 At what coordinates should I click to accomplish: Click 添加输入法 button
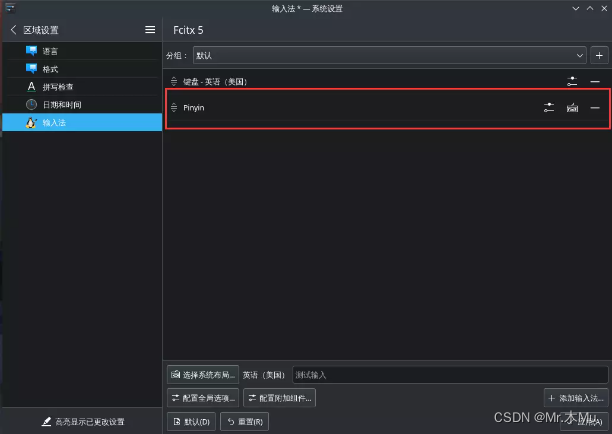click(576, 398)
